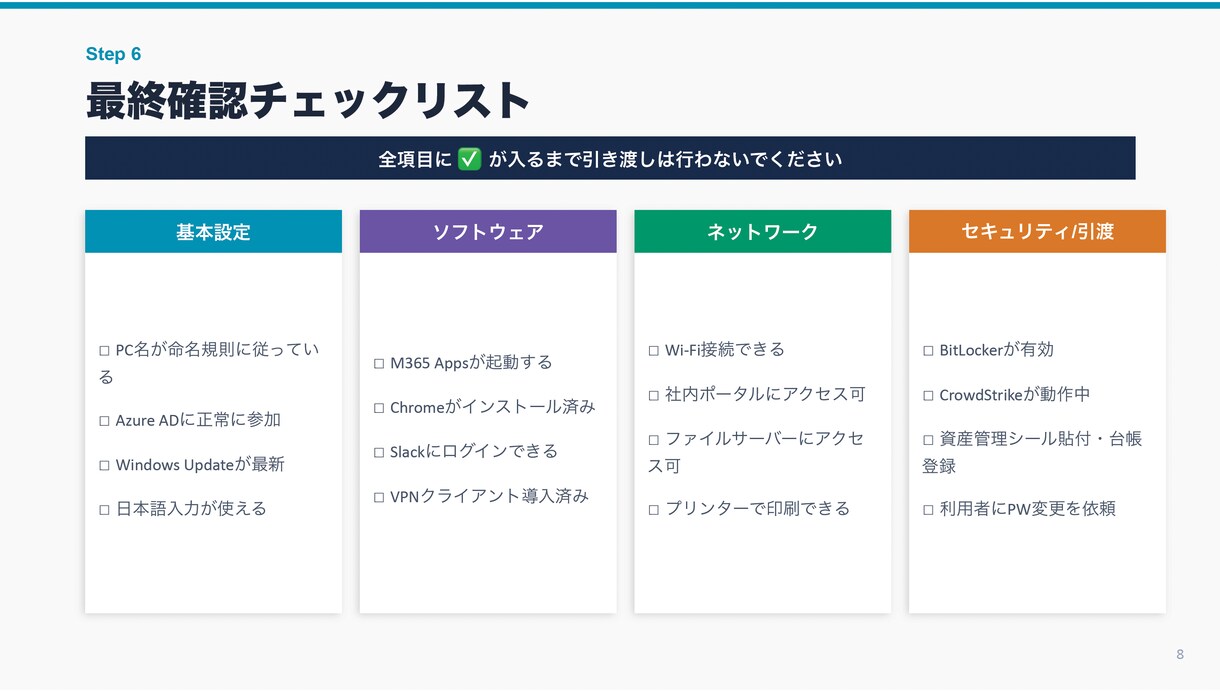Click the text 日本語入力が使える
Image resolution: width=1220 pixels, height=696 pixels.
tap(191, 509)
